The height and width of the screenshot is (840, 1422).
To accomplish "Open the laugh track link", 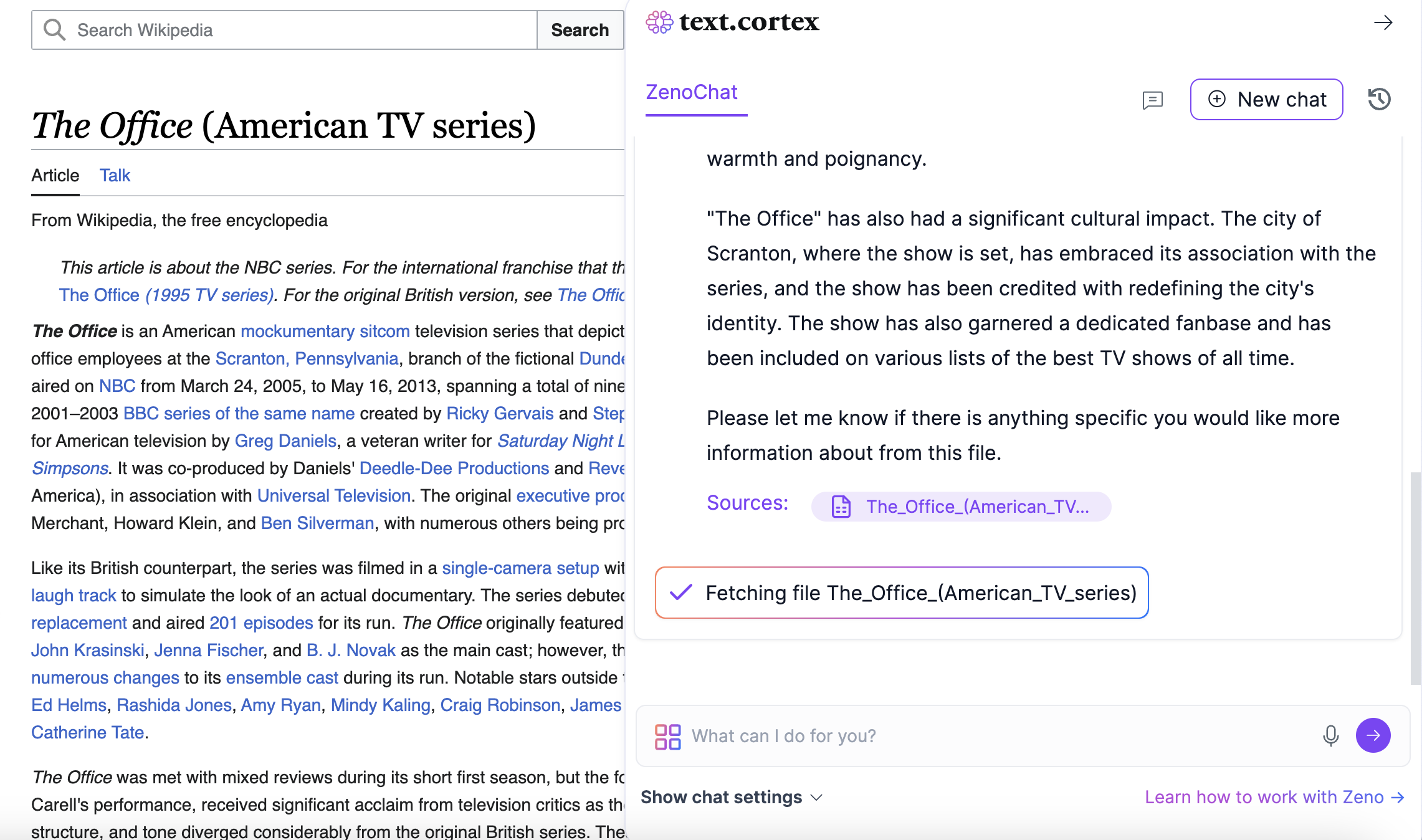I will tap(74, 595).
